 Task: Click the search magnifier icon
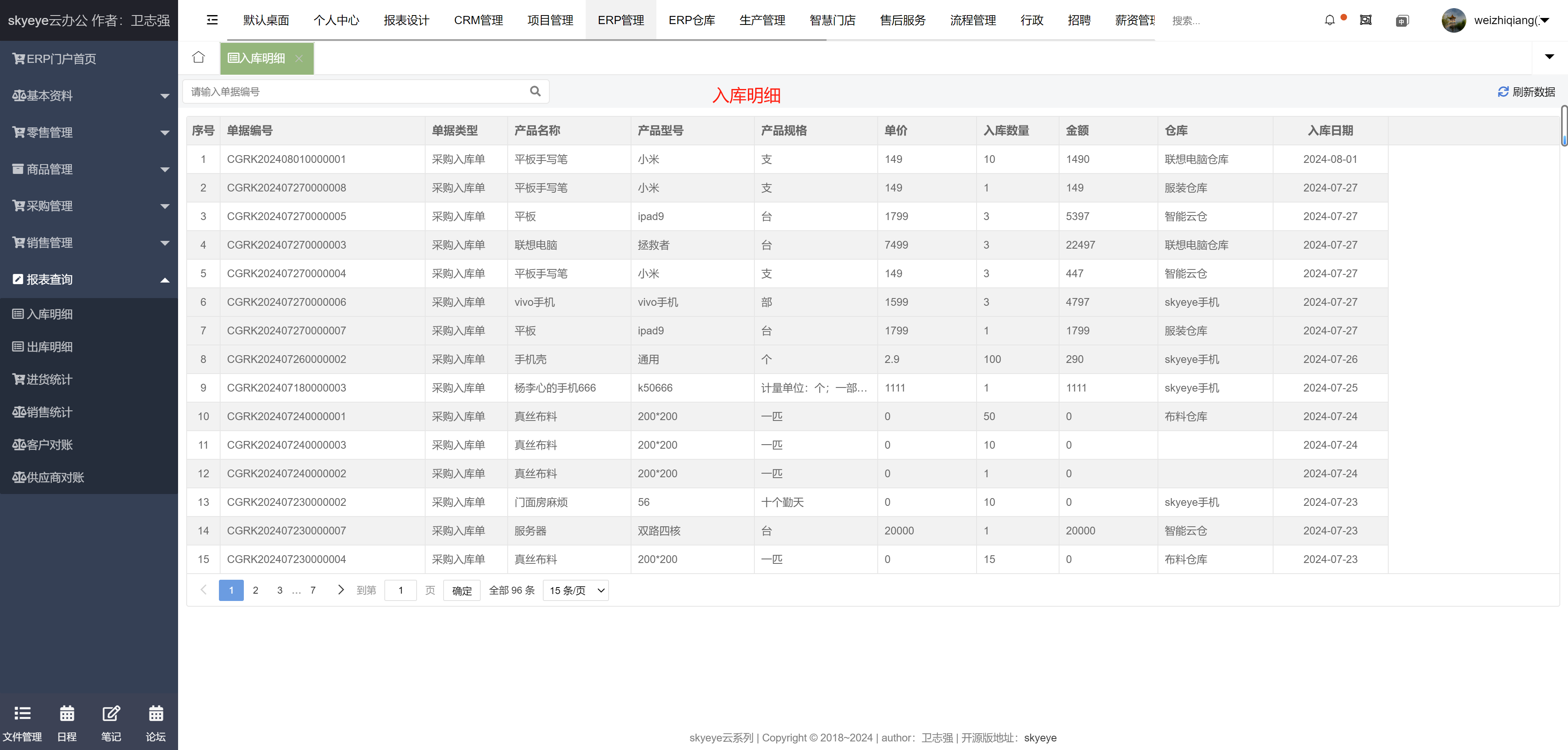coord(535,91)
